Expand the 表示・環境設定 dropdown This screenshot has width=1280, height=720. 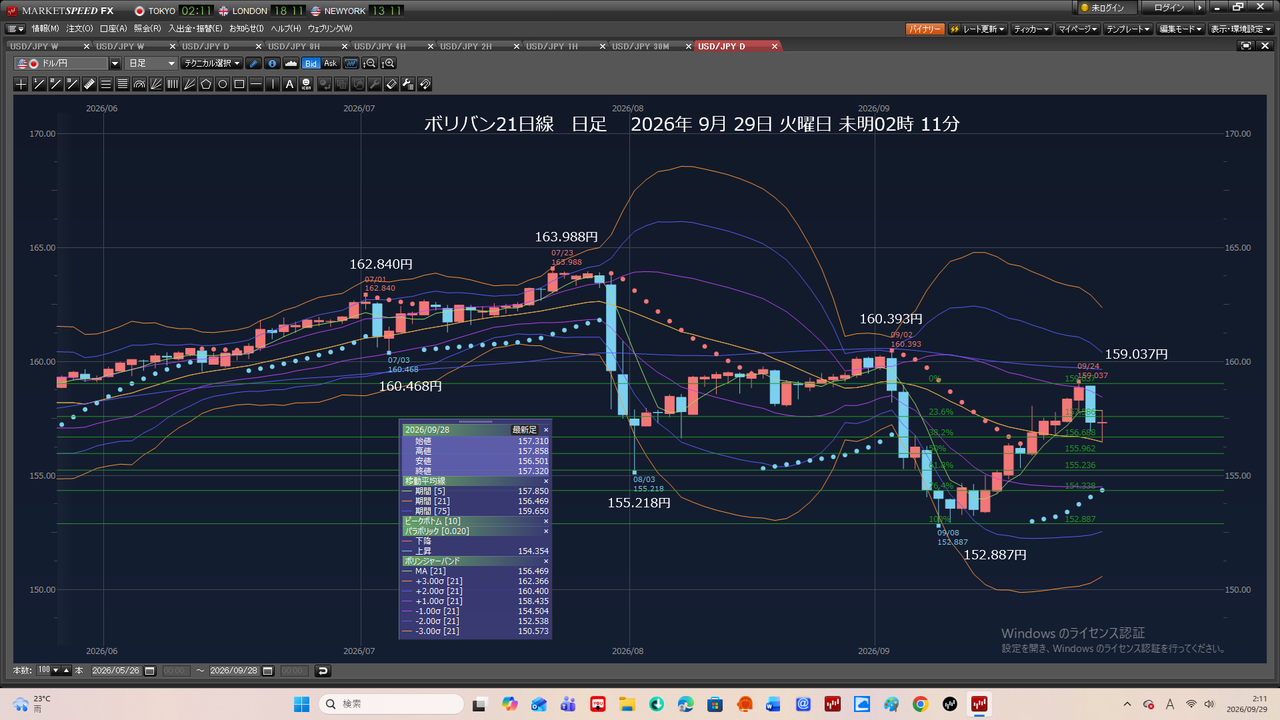(1240, 29)
